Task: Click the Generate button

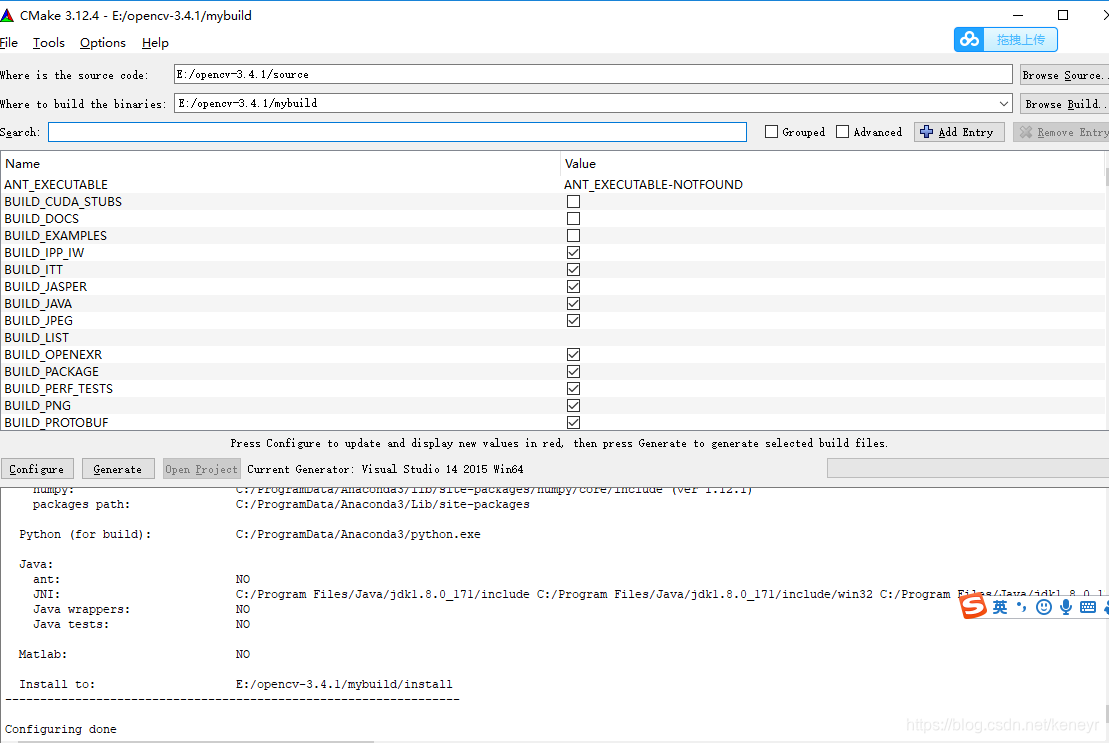Action: pos(117,469)
